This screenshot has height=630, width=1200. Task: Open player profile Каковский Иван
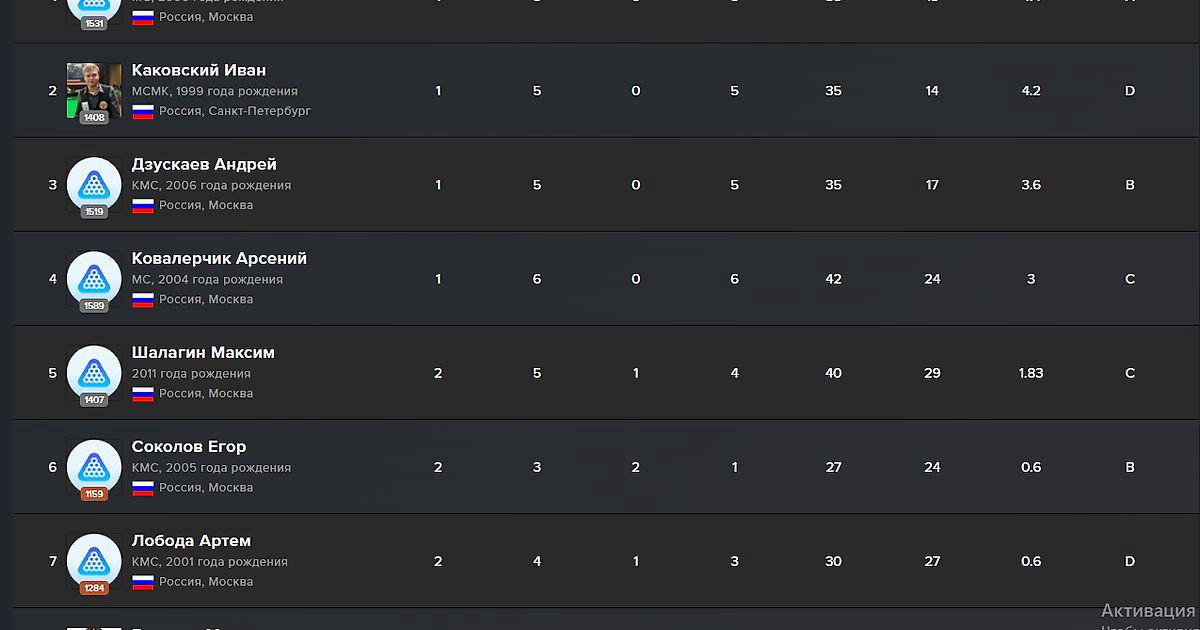(199, 70)
